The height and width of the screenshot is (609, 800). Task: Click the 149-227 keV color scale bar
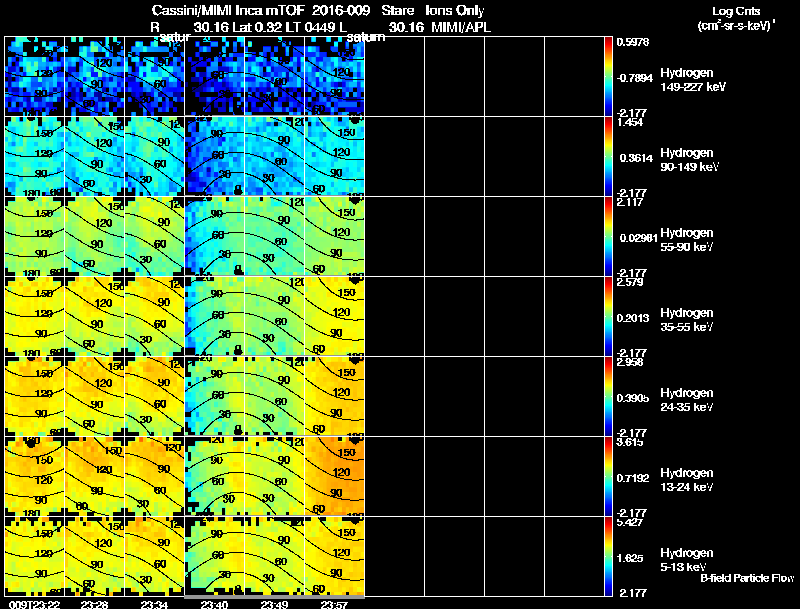[608, 76]
